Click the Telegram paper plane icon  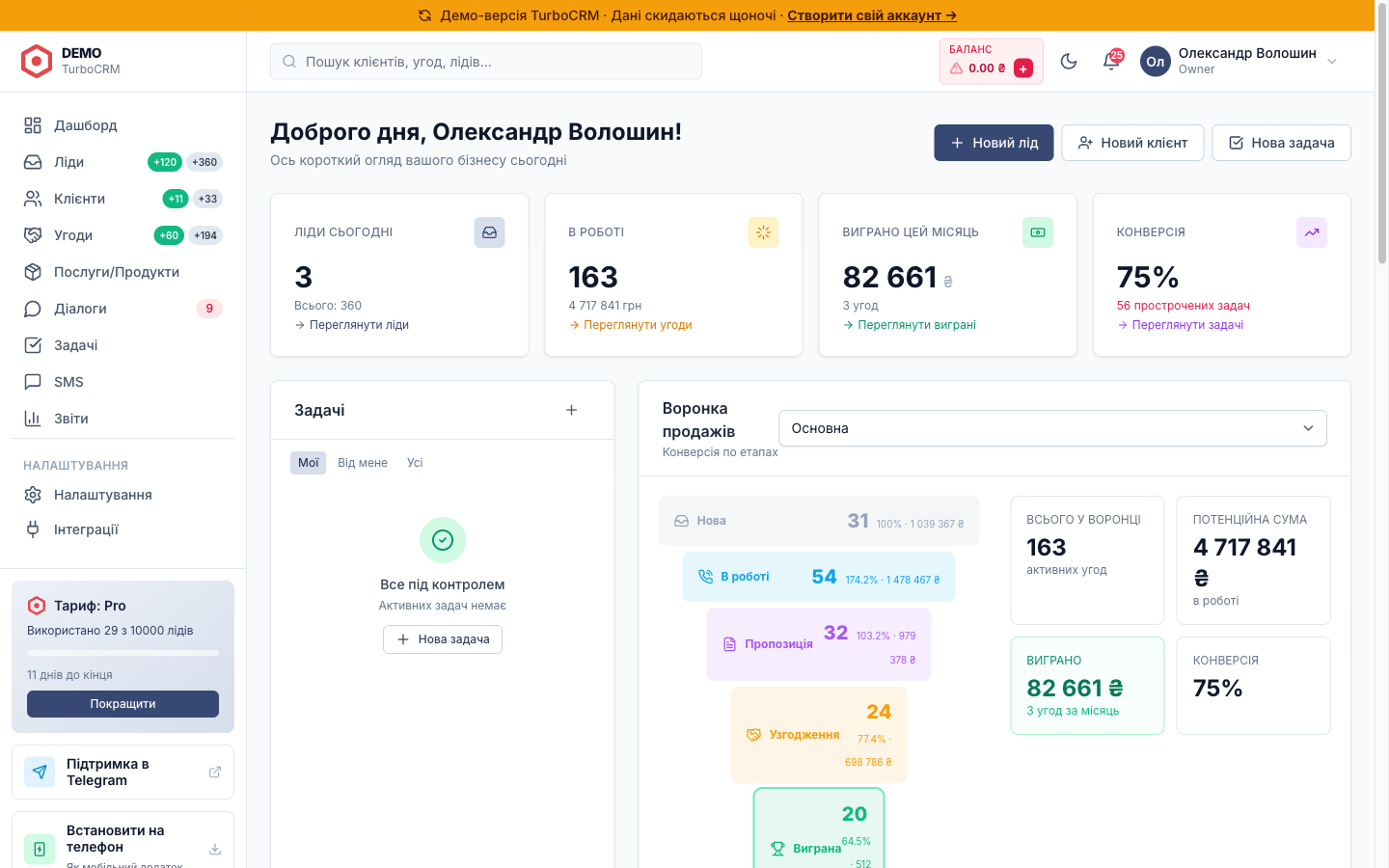tap(40, 772)
